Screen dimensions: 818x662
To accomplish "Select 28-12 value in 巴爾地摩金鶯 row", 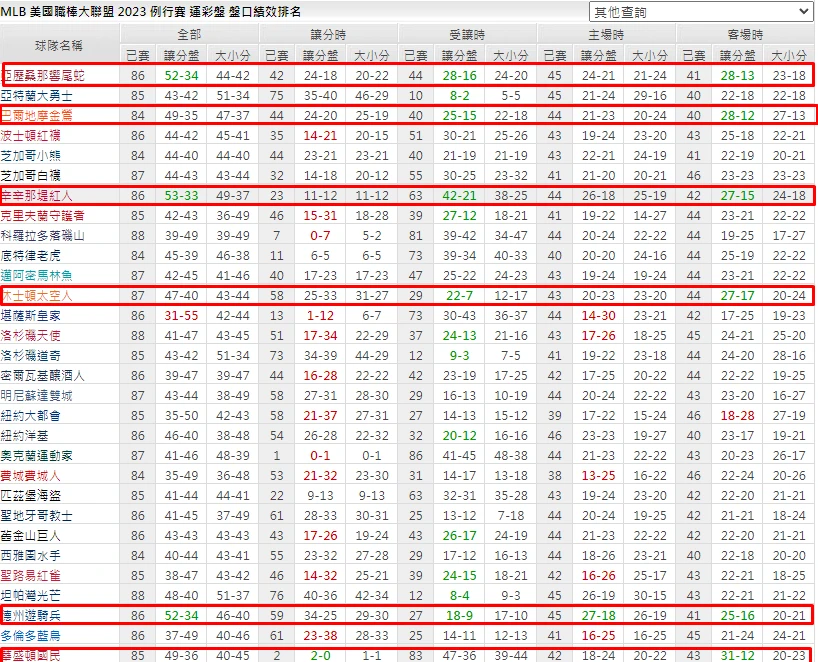I will tap(738, 116).
